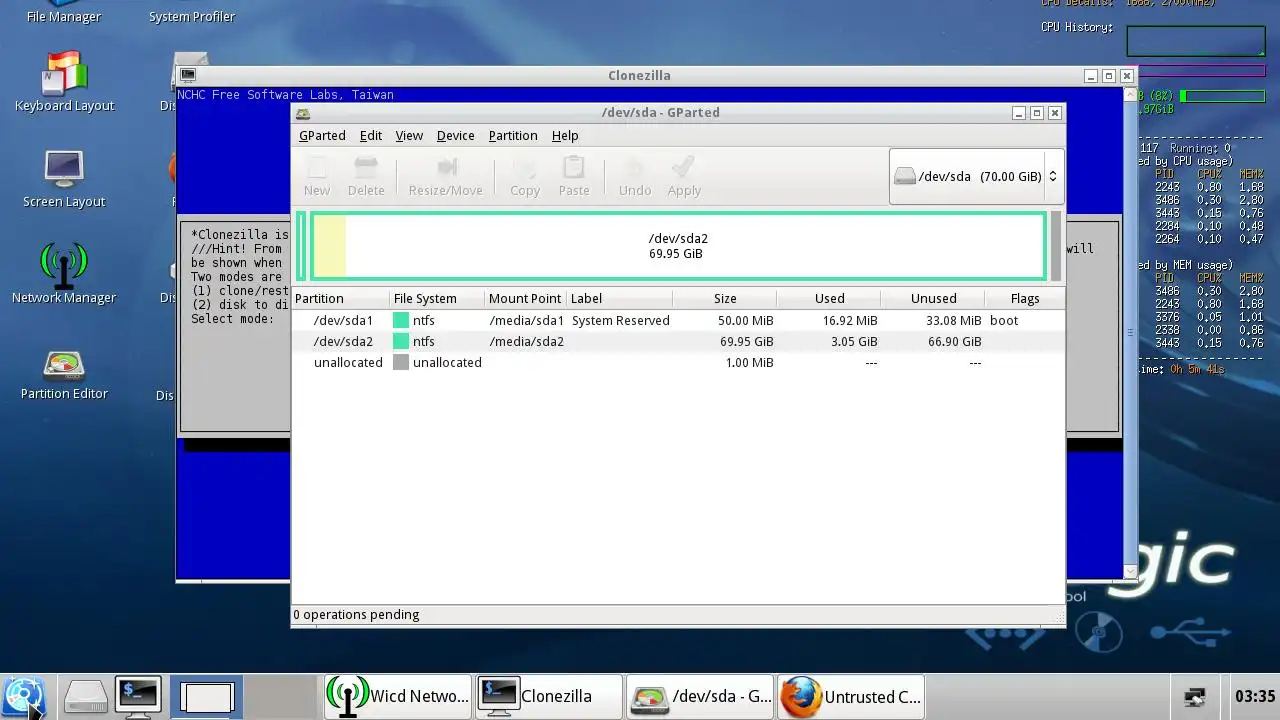This screenshot has height=720, width=1280.
Task: Sort by the Partition column header
Action: [341, 298]
